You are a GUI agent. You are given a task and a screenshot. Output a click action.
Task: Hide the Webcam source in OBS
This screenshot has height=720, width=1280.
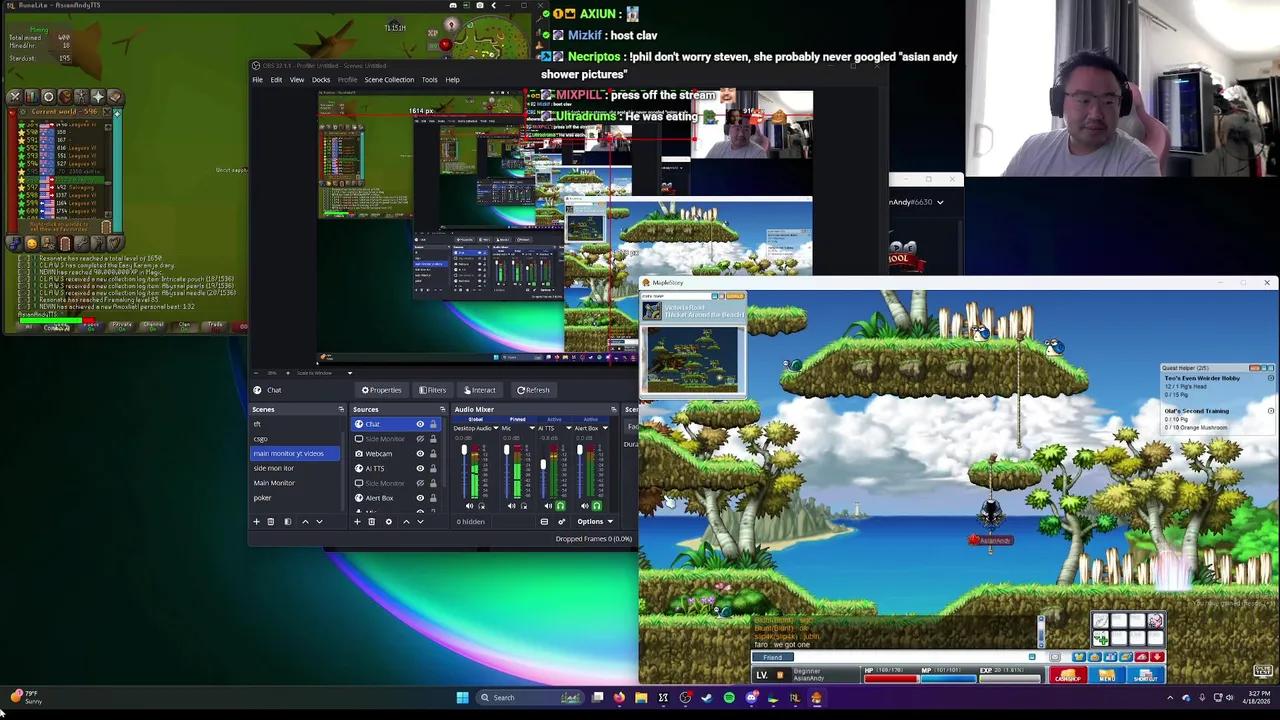pyautogui.click(x=420, y=454)
